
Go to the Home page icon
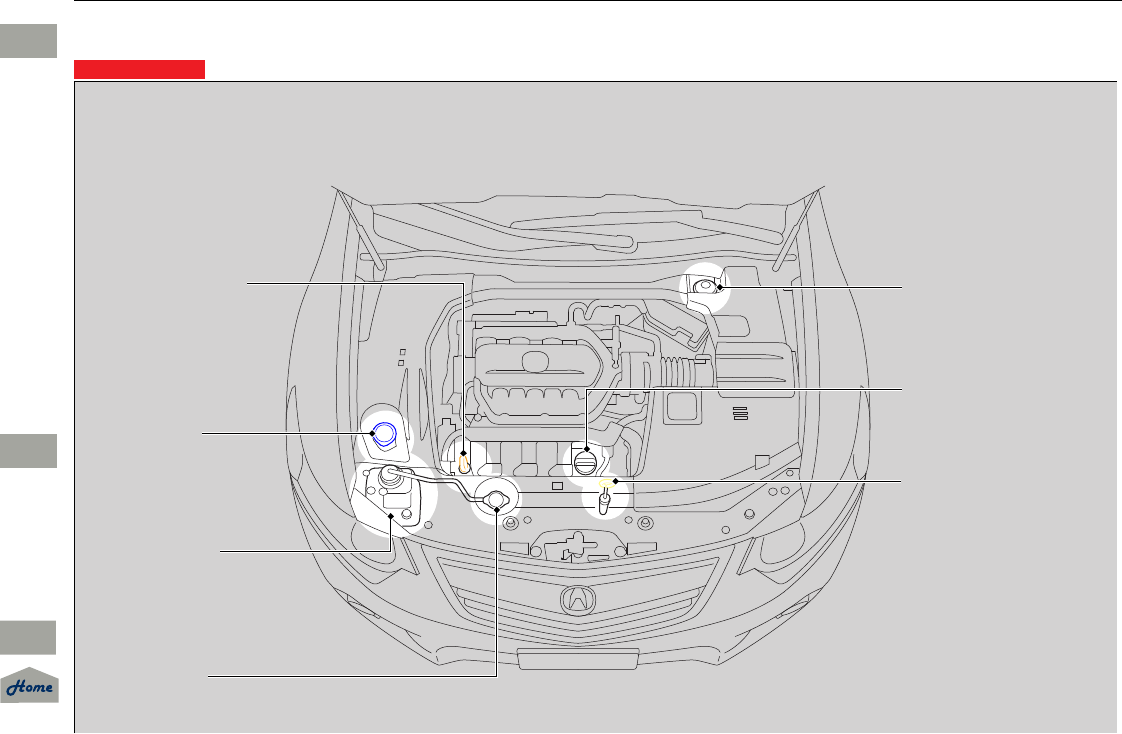pos(29,685)
